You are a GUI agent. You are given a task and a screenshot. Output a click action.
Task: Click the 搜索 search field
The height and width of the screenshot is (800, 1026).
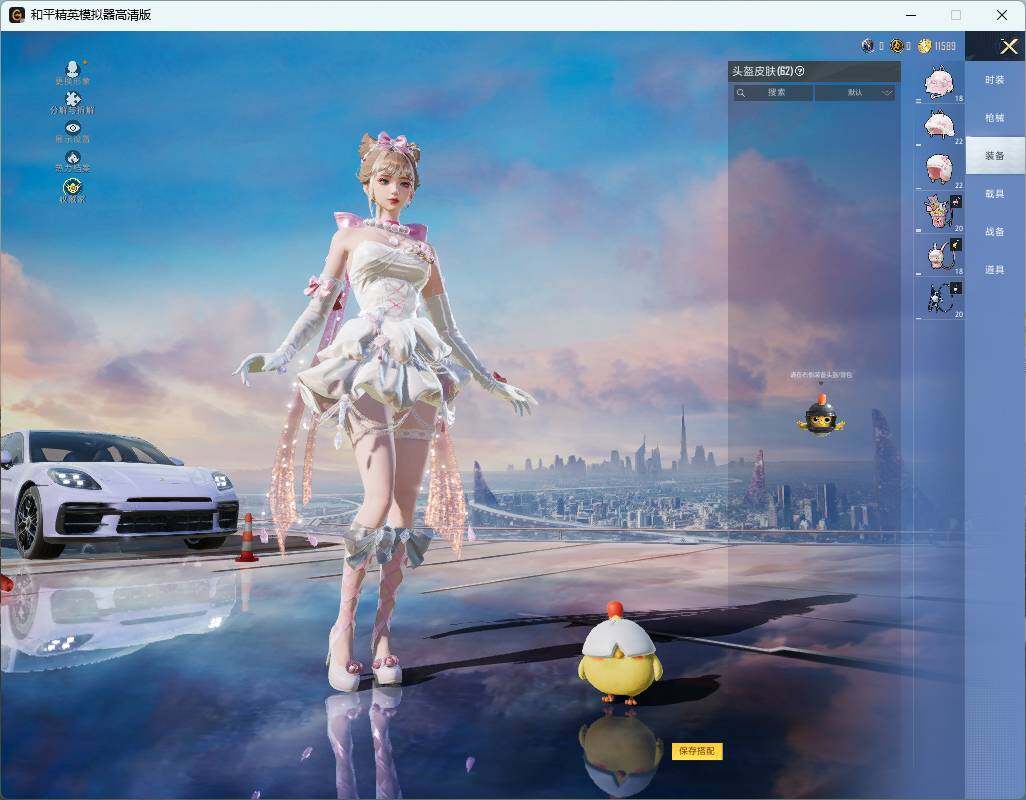point(773,93)
